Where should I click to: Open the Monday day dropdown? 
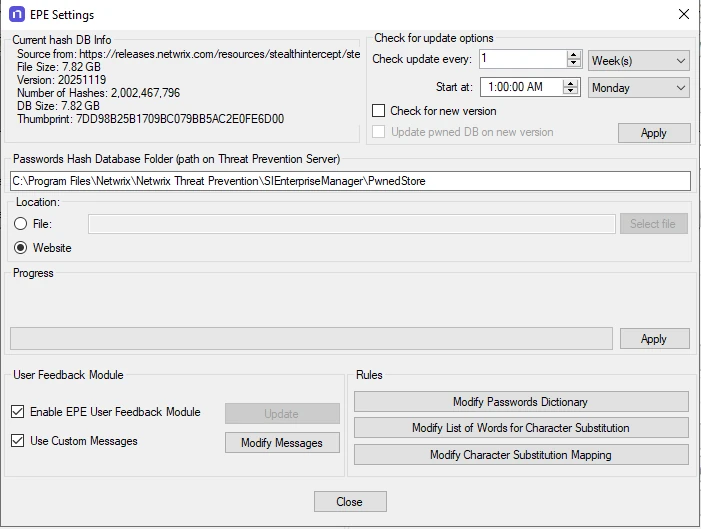638,88
